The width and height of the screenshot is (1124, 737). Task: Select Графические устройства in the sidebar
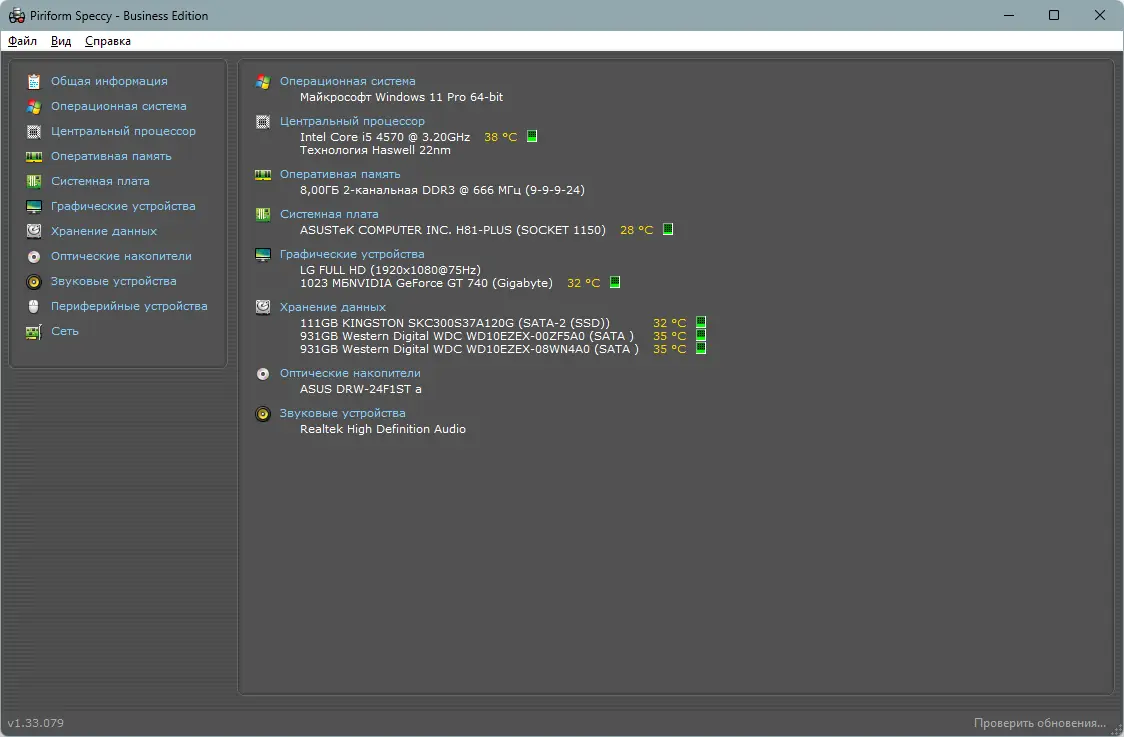click(123, 206)
